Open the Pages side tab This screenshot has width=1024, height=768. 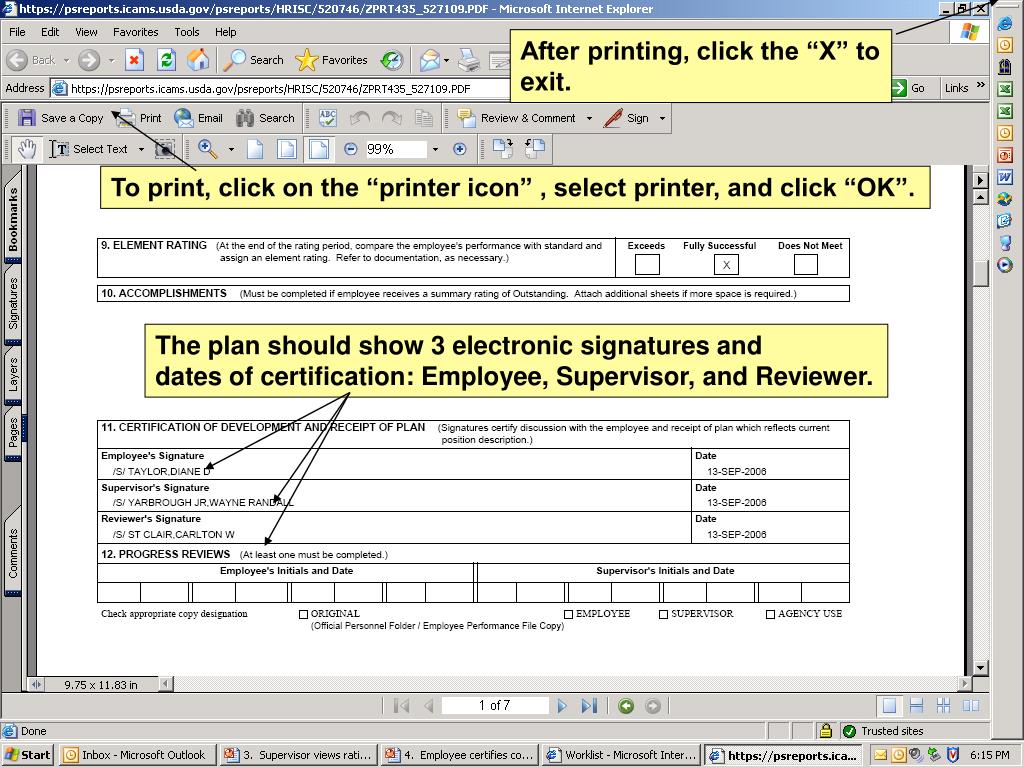tap(13, 432)
